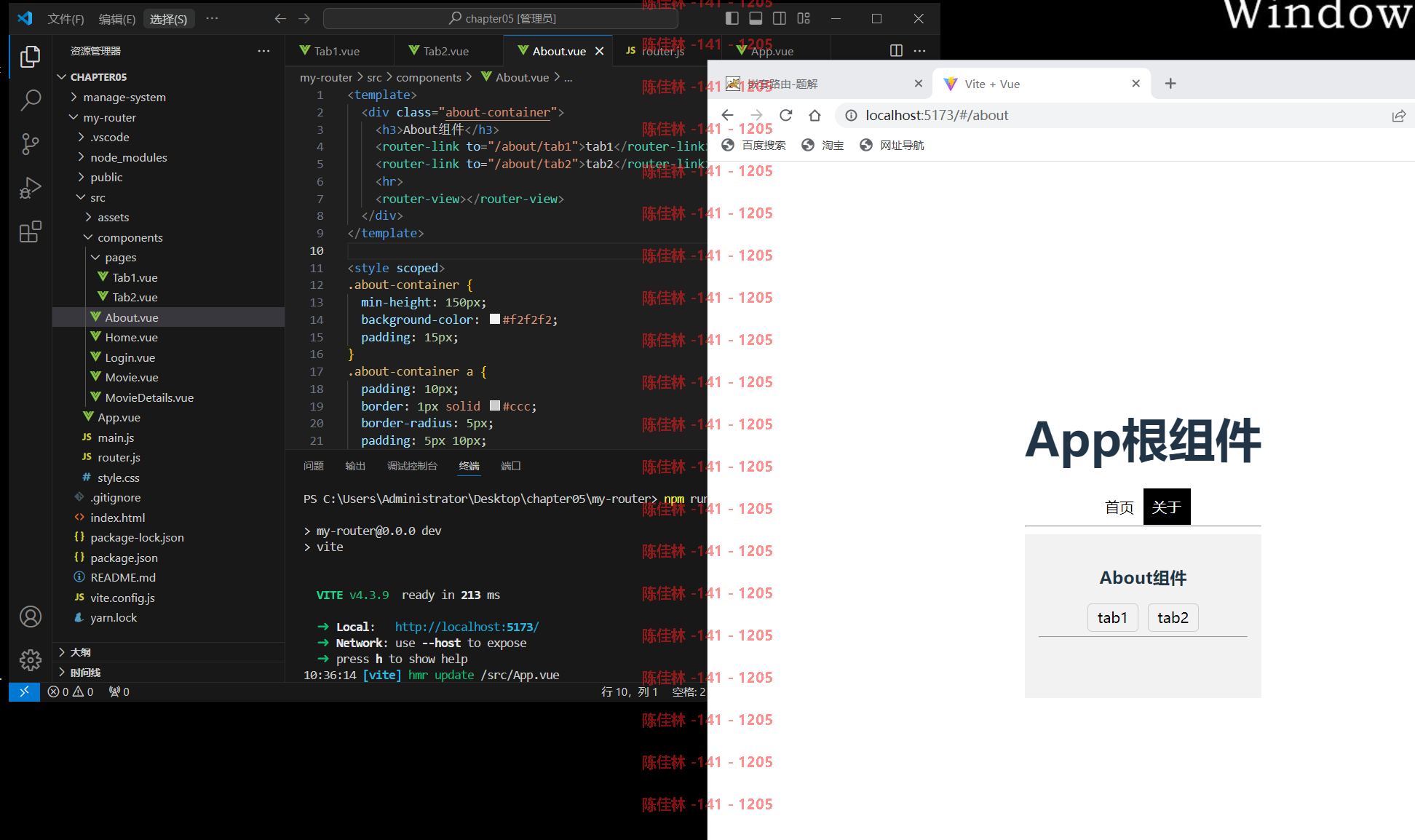The width and height of the screenshot is (1415, 840).
Task: Open the Explorer views and more actions menu
Action: tap(263, 50)
